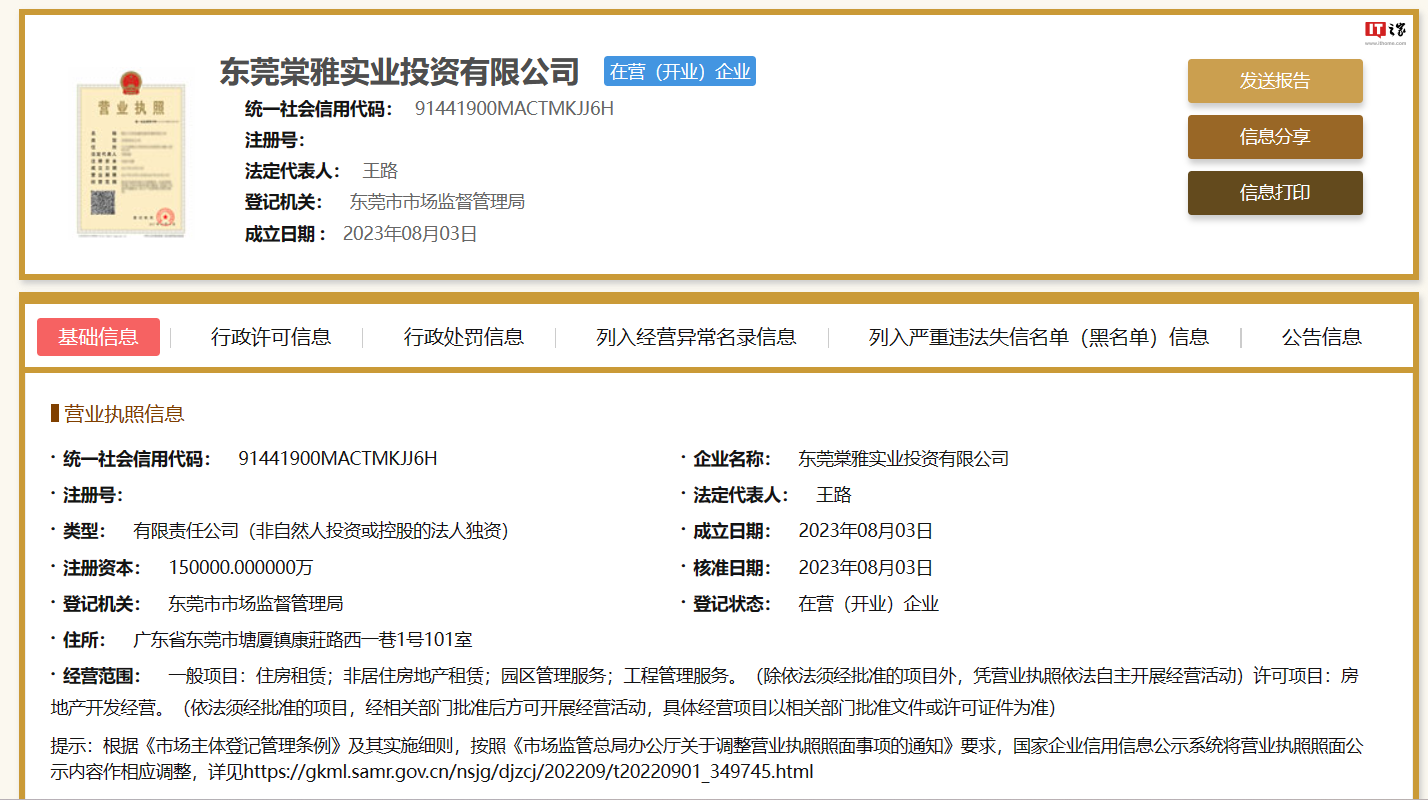Click the 在营（开业）企业 status badge
Viewport: 1428px width, 800px height.
click(x=679, y=71)
